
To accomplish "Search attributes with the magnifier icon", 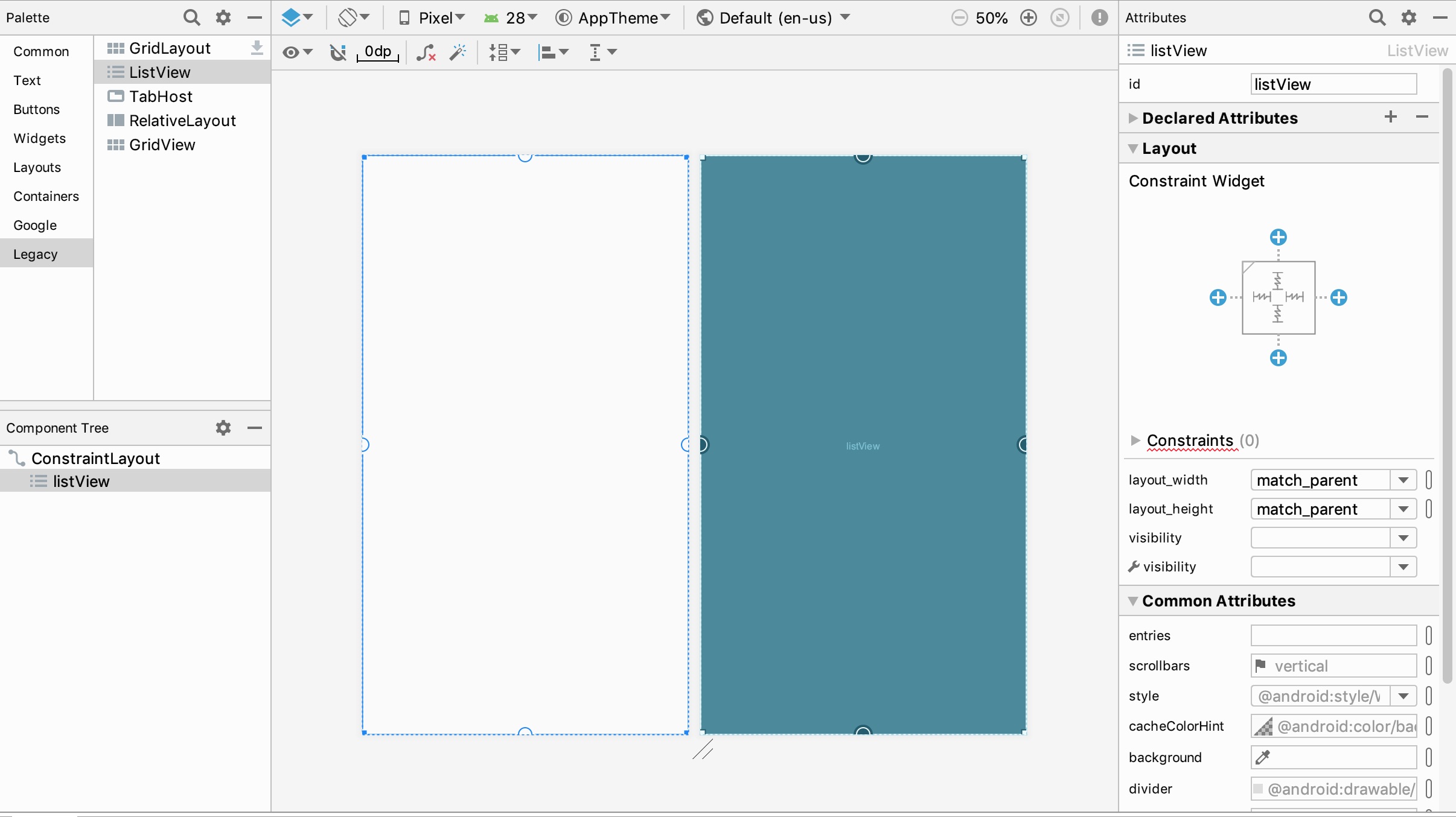I will click(1377, 17).
